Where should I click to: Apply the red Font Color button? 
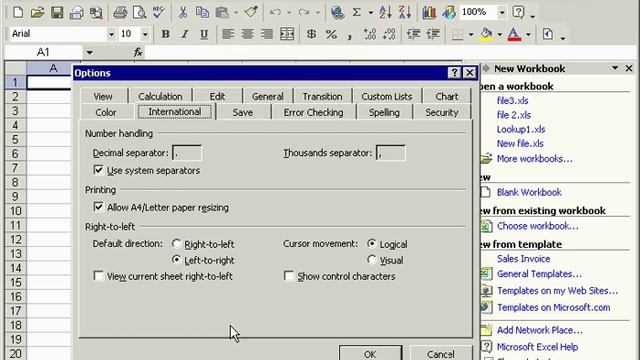(514, 34)
